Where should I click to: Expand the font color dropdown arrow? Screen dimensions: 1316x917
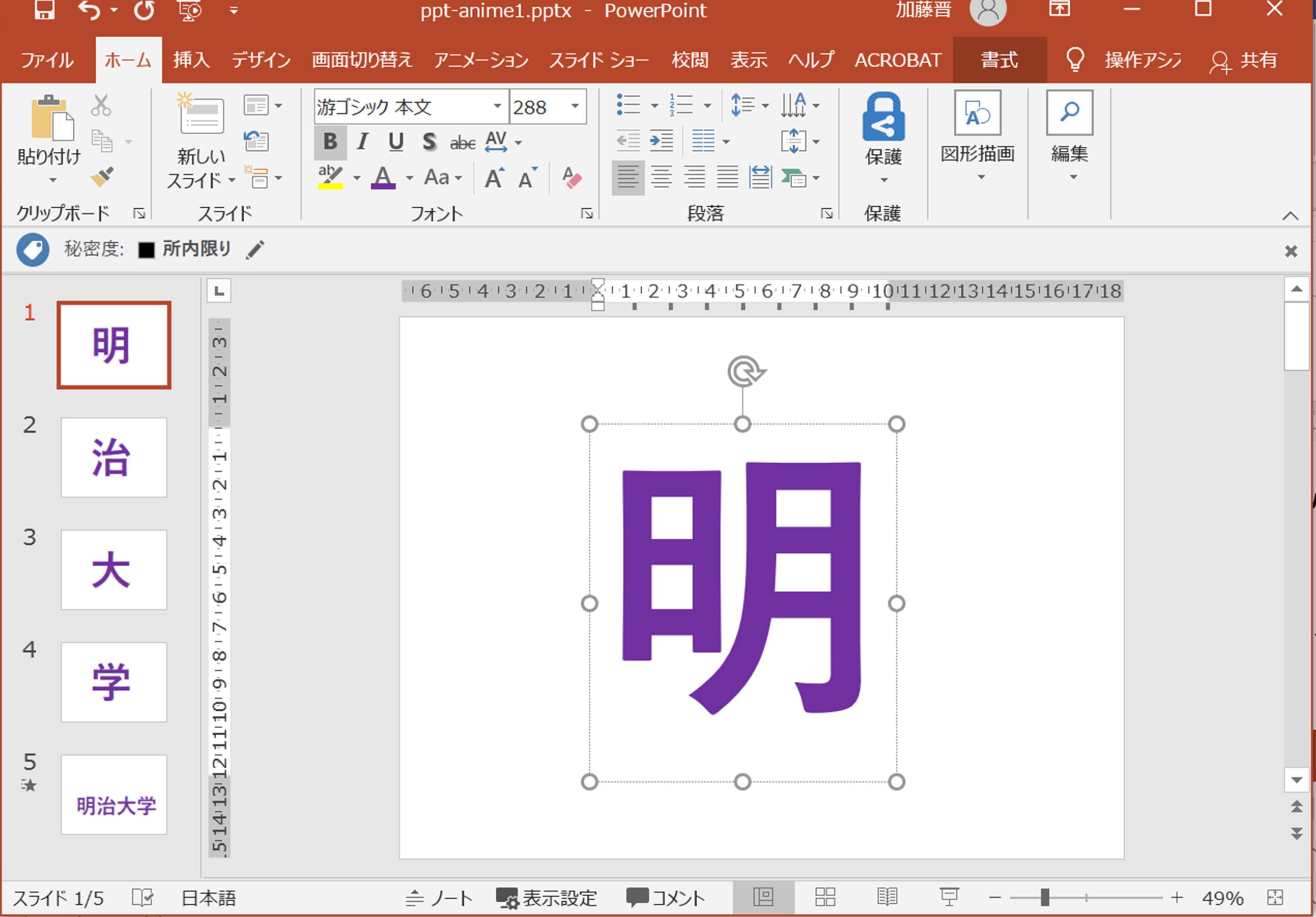409,178
